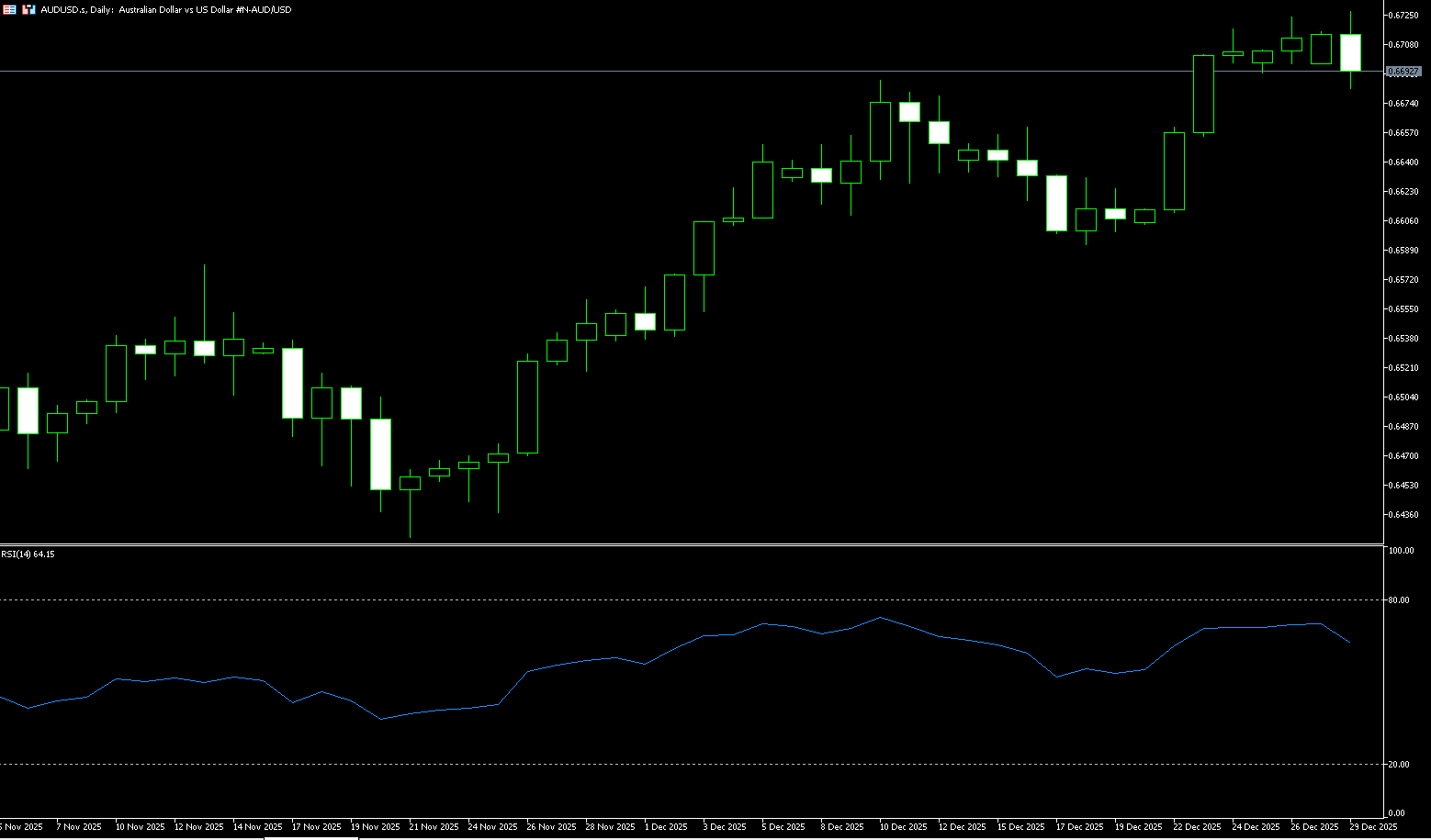Click the tall bullish candle on 26 Nov
The width and height of the screenshot is (1431, 840).
(x=527, y=407)
